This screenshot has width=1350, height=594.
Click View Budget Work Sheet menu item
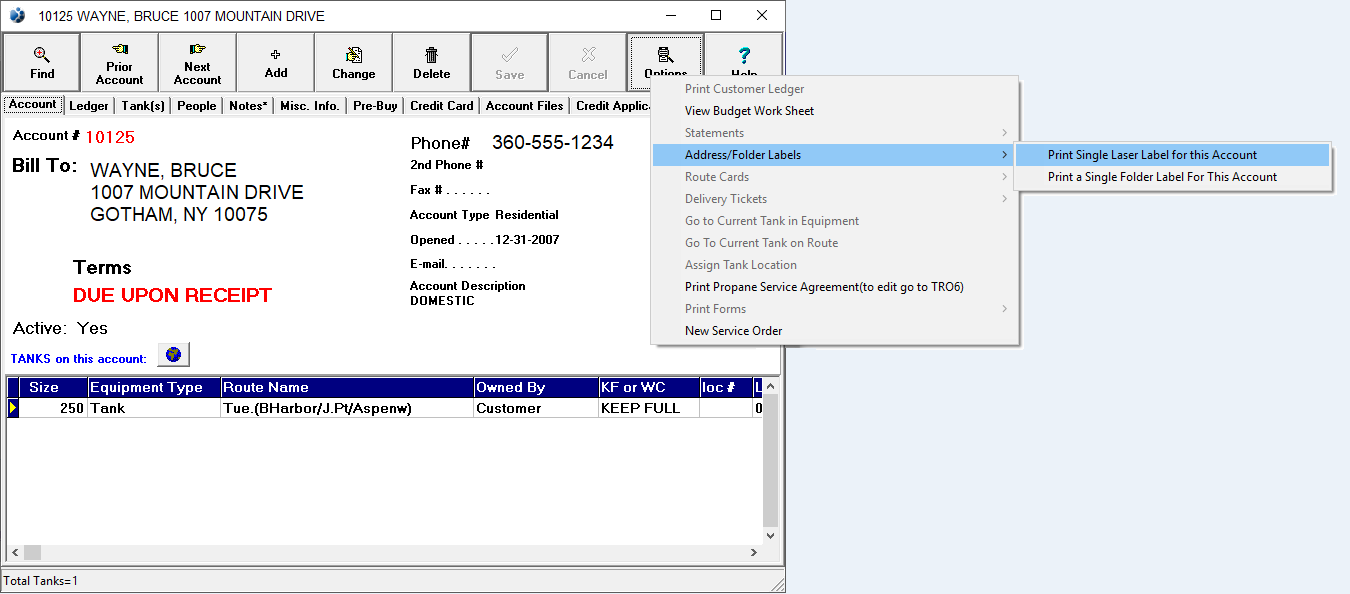click(x=749, y=111)
